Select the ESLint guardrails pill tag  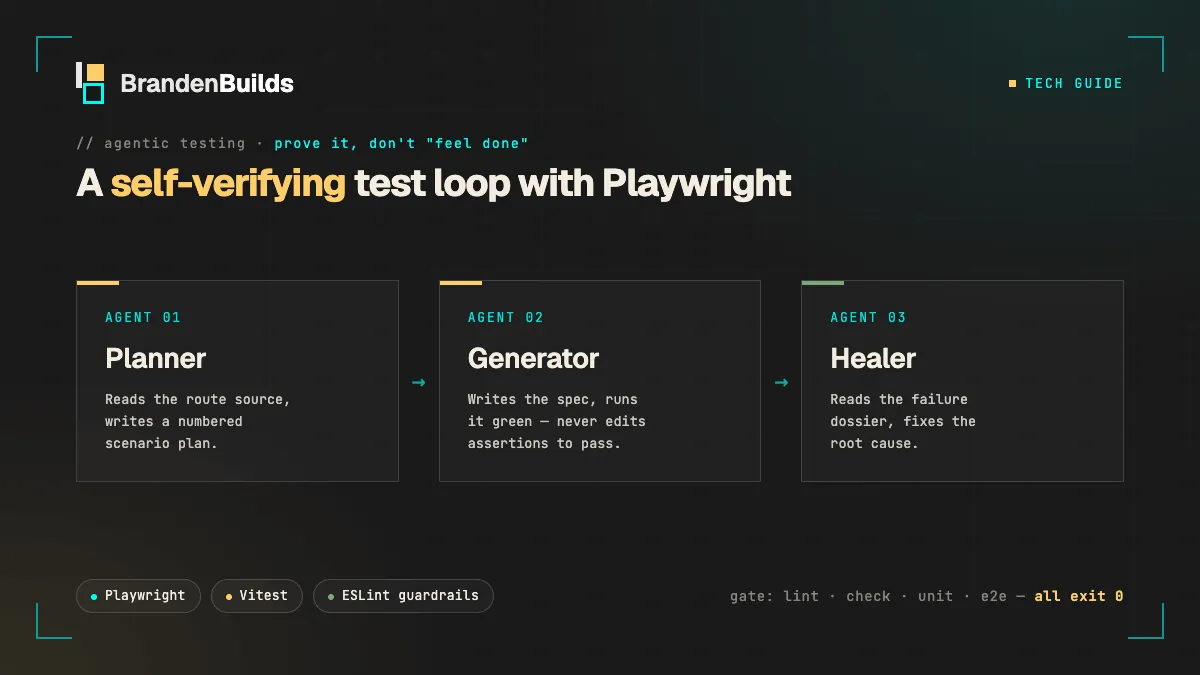click(403, 596)
